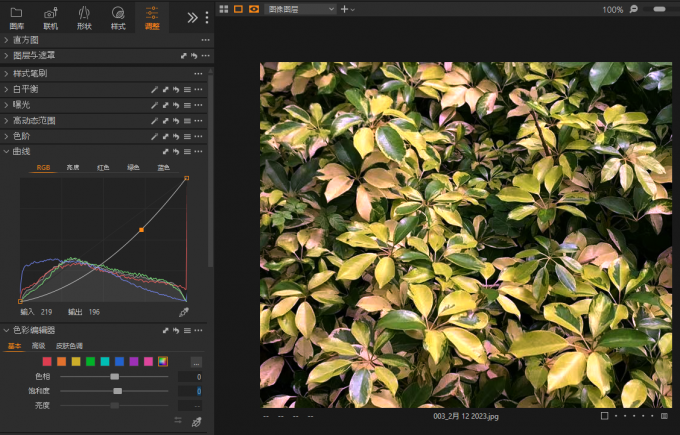The image size is (680, 435).
Task: Open the vertical three-dot tool tab menu
Action: click(x=207, y=17)
